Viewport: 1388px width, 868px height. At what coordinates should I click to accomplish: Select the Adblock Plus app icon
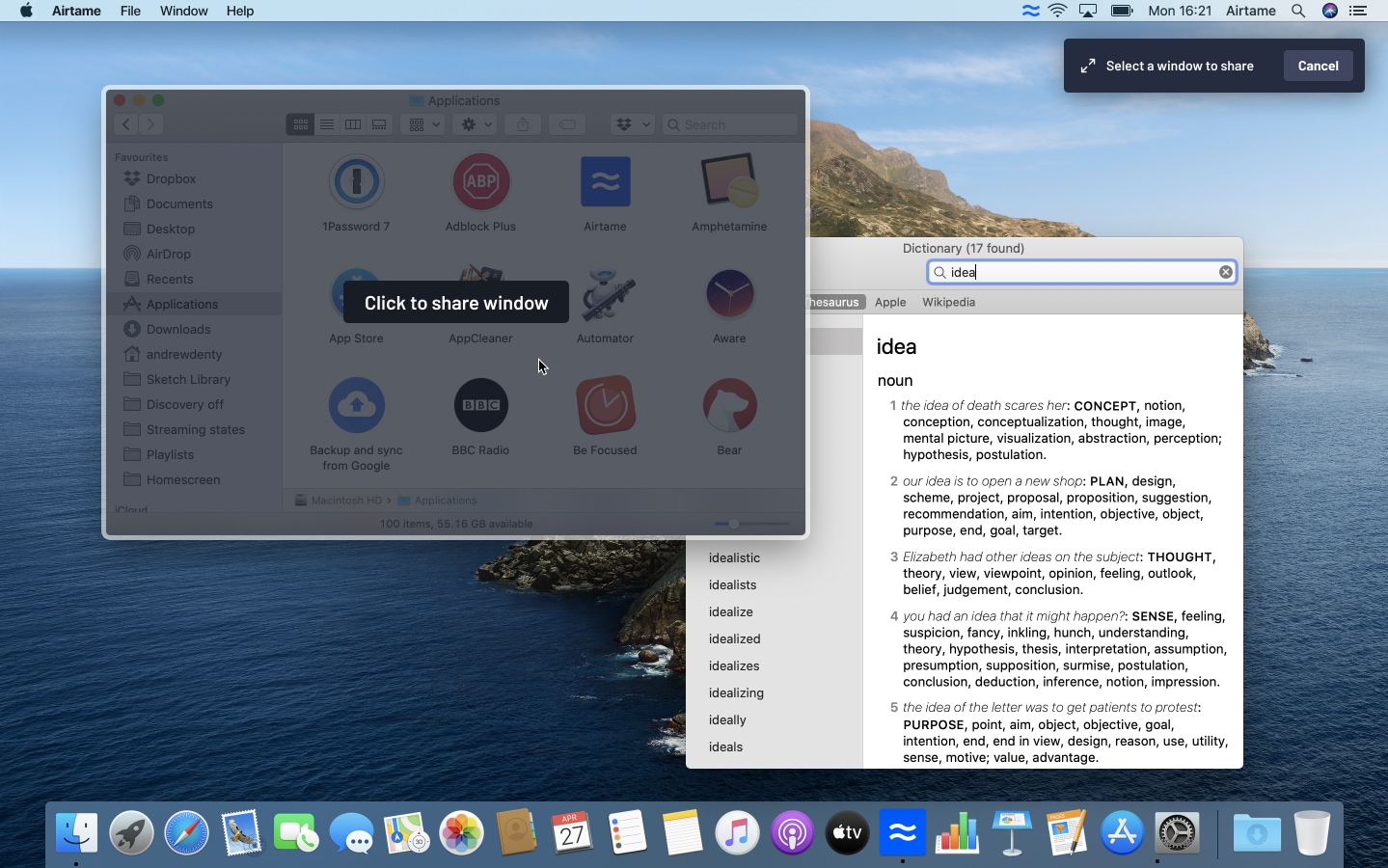point(480,181)
